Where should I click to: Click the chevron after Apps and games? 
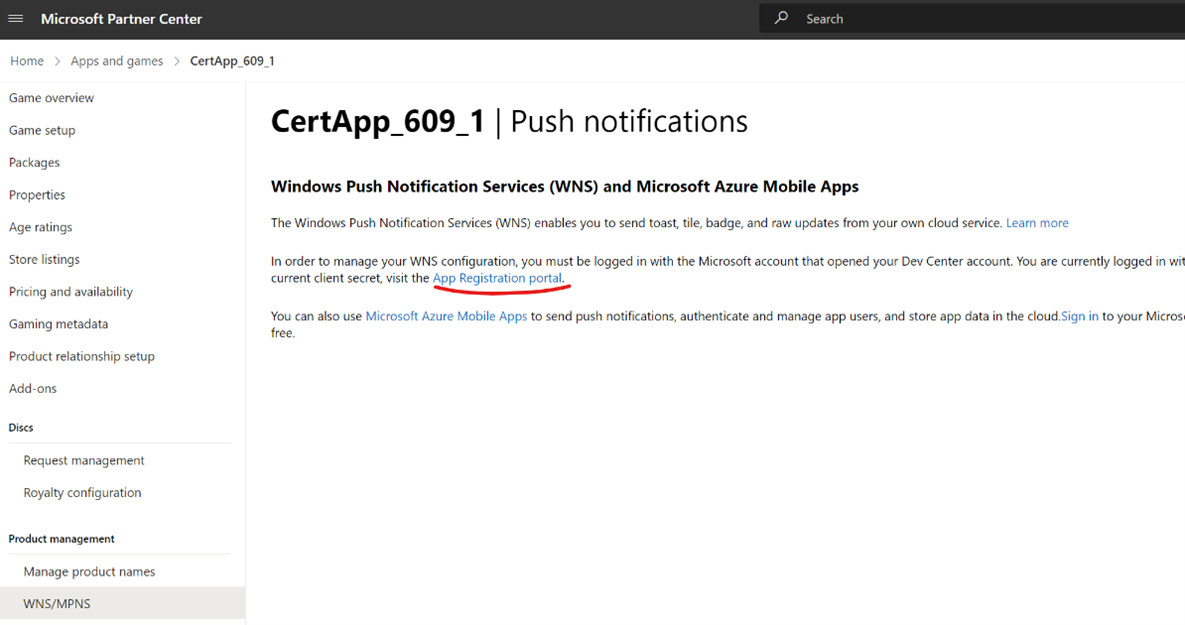[177, 61]
